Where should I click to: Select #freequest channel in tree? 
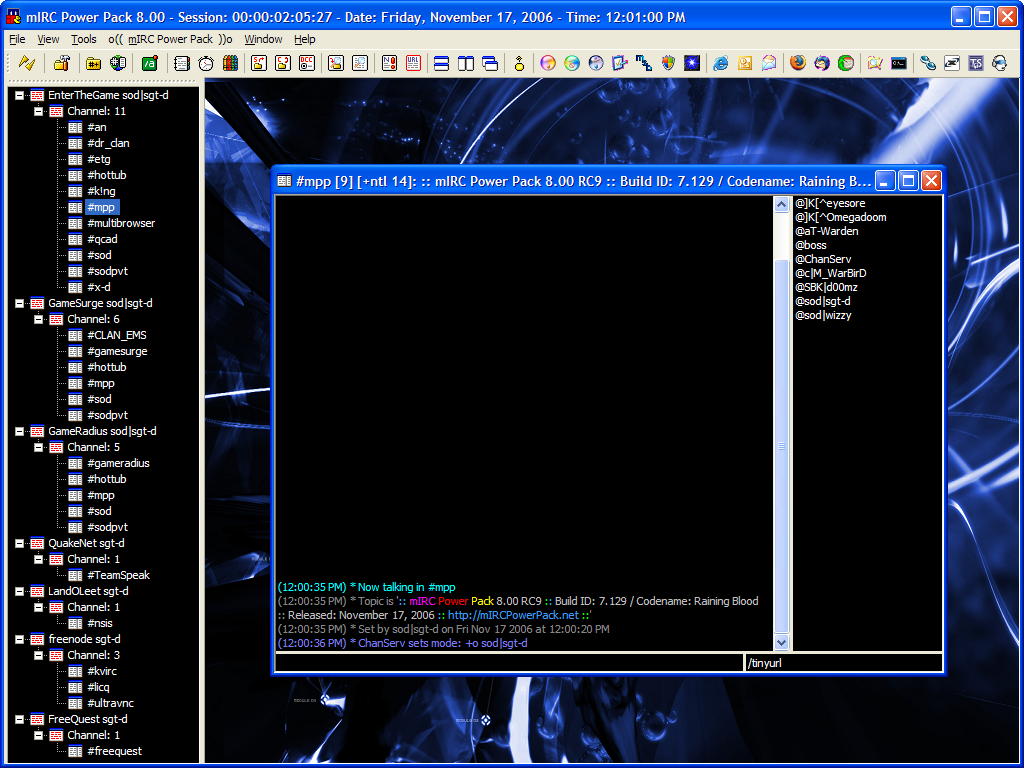[x=114, y=751]
